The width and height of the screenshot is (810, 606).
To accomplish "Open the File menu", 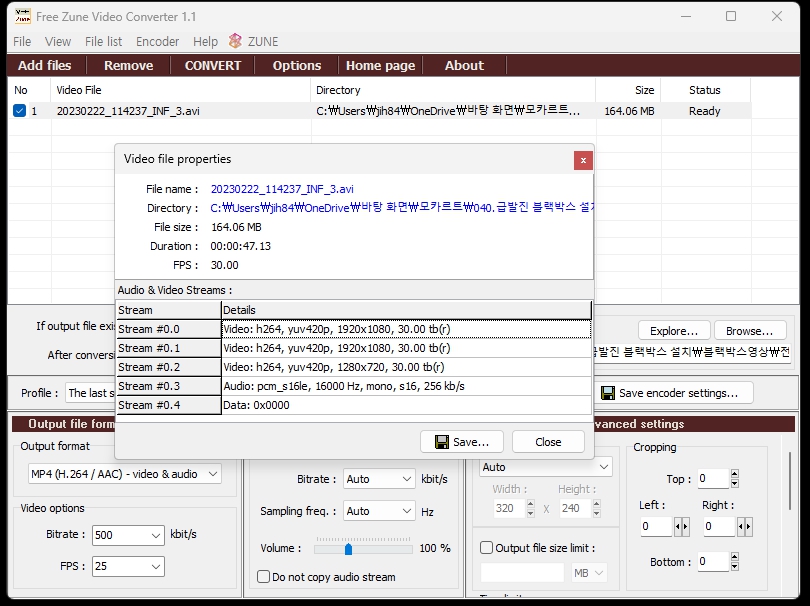I will [22, 41].
